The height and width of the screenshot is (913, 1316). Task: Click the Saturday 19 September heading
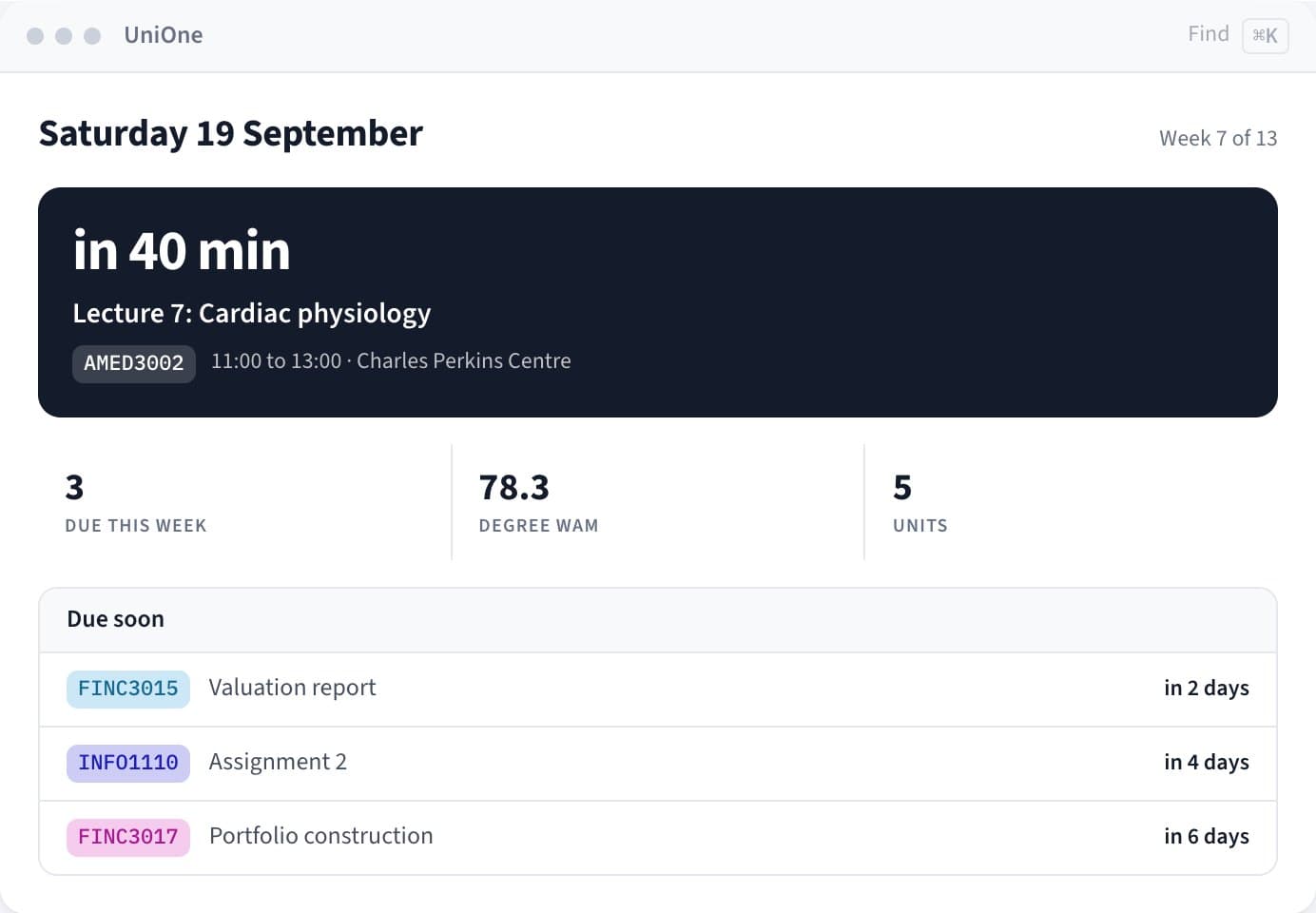point(231,134)
